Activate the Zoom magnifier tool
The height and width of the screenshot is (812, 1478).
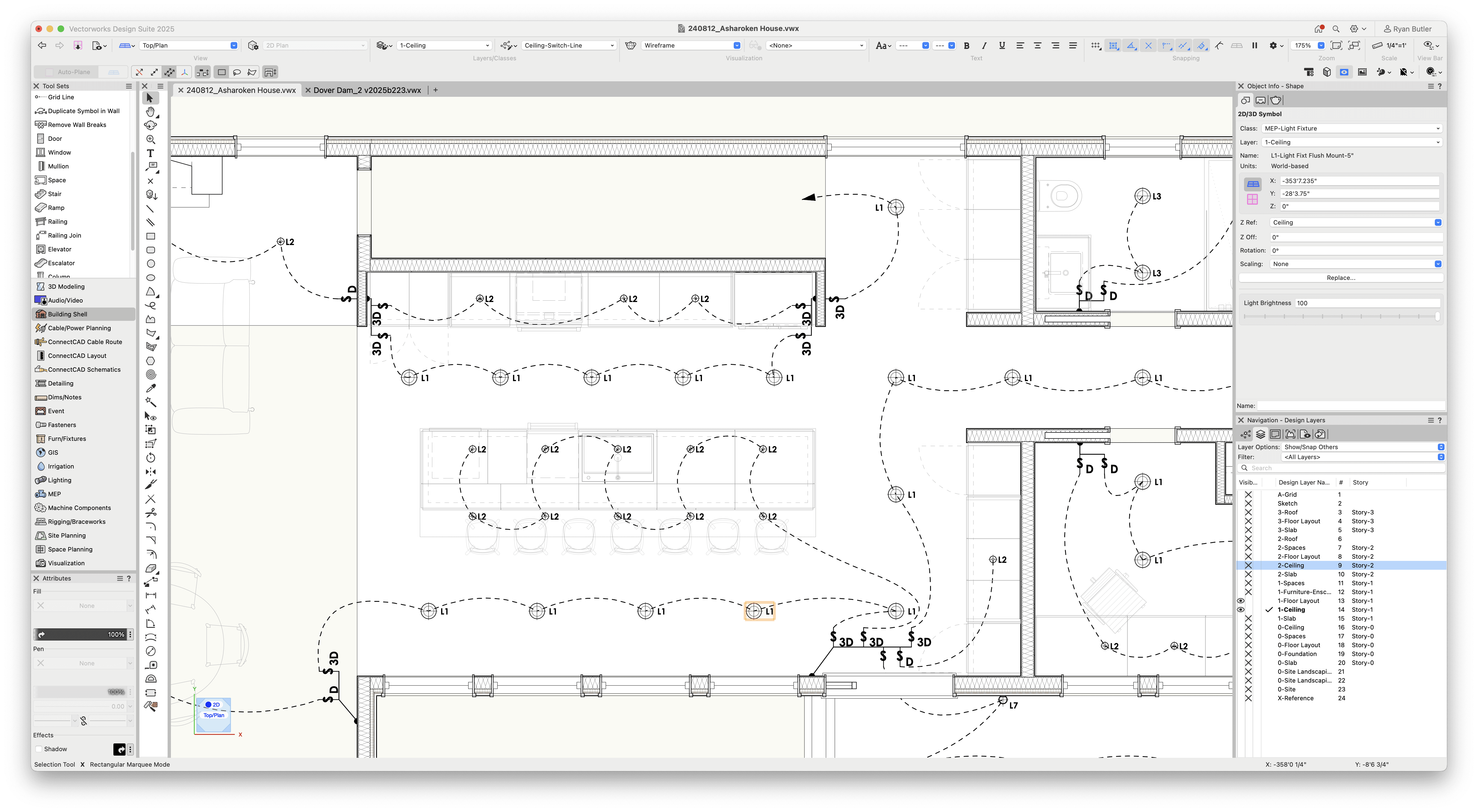pos(150,139)
